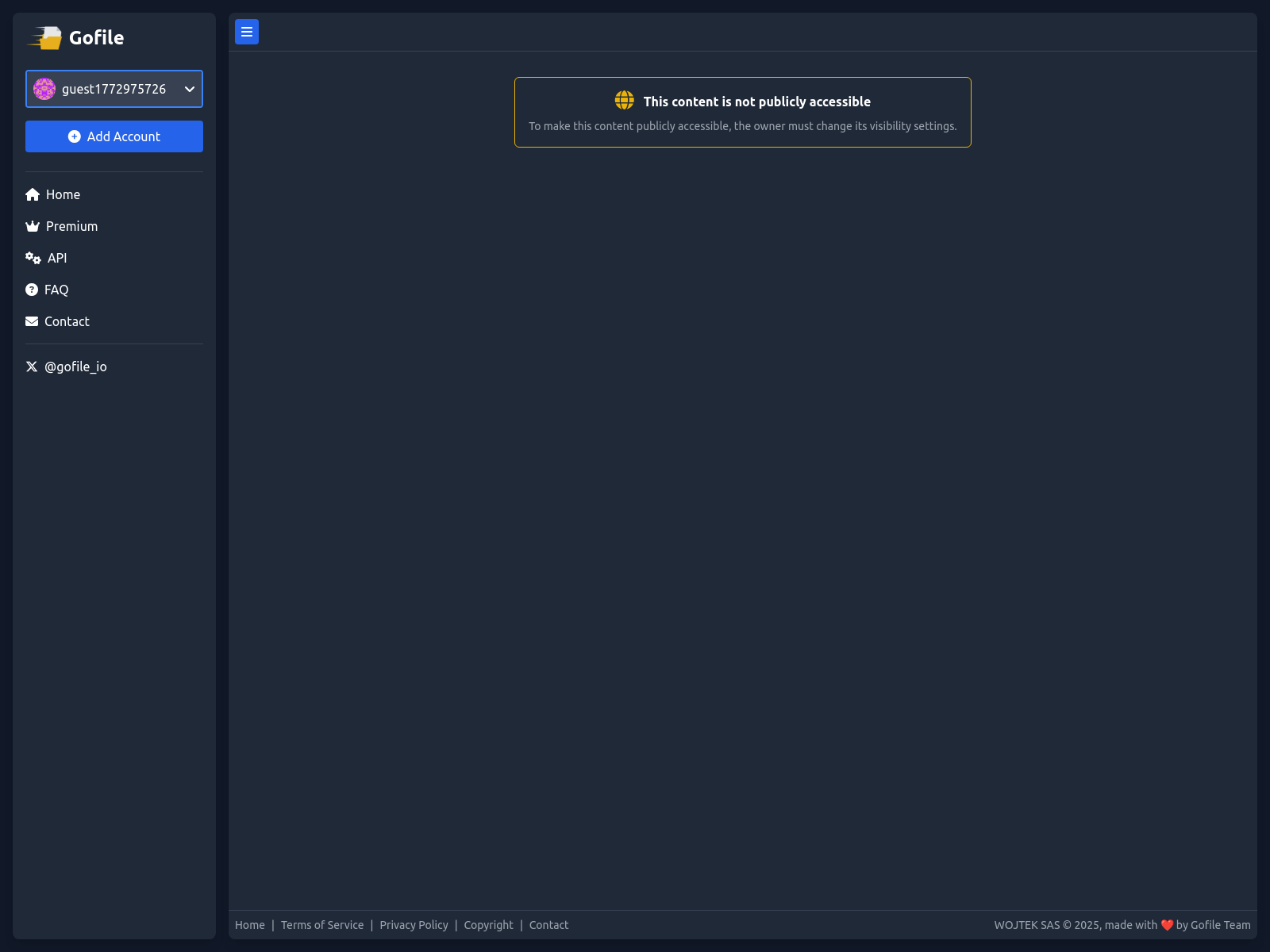Open Terms of Service footer link
This screenshot has height=952, width=1270.
[x=322, y=925]
